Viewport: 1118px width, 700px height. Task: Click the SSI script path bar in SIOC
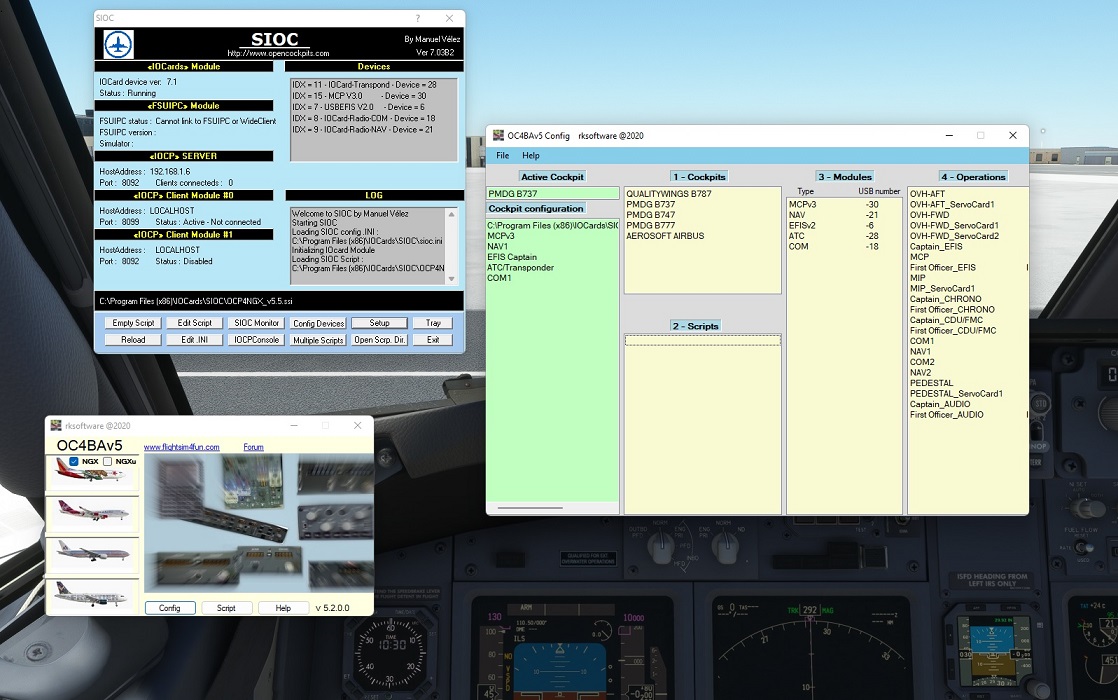tap(279, 301)
